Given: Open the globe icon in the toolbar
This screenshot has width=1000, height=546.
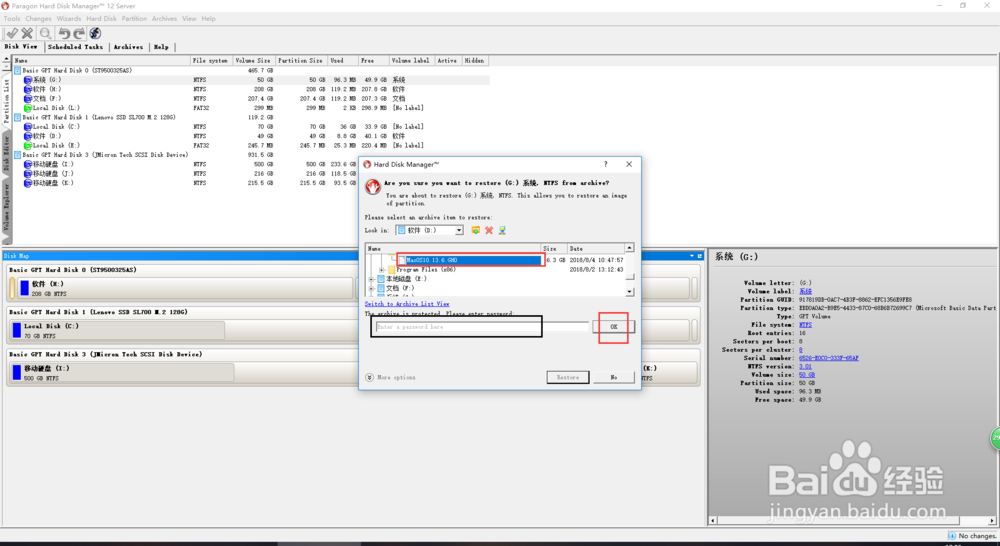Looking at the screenshot, I should [95, 33].
